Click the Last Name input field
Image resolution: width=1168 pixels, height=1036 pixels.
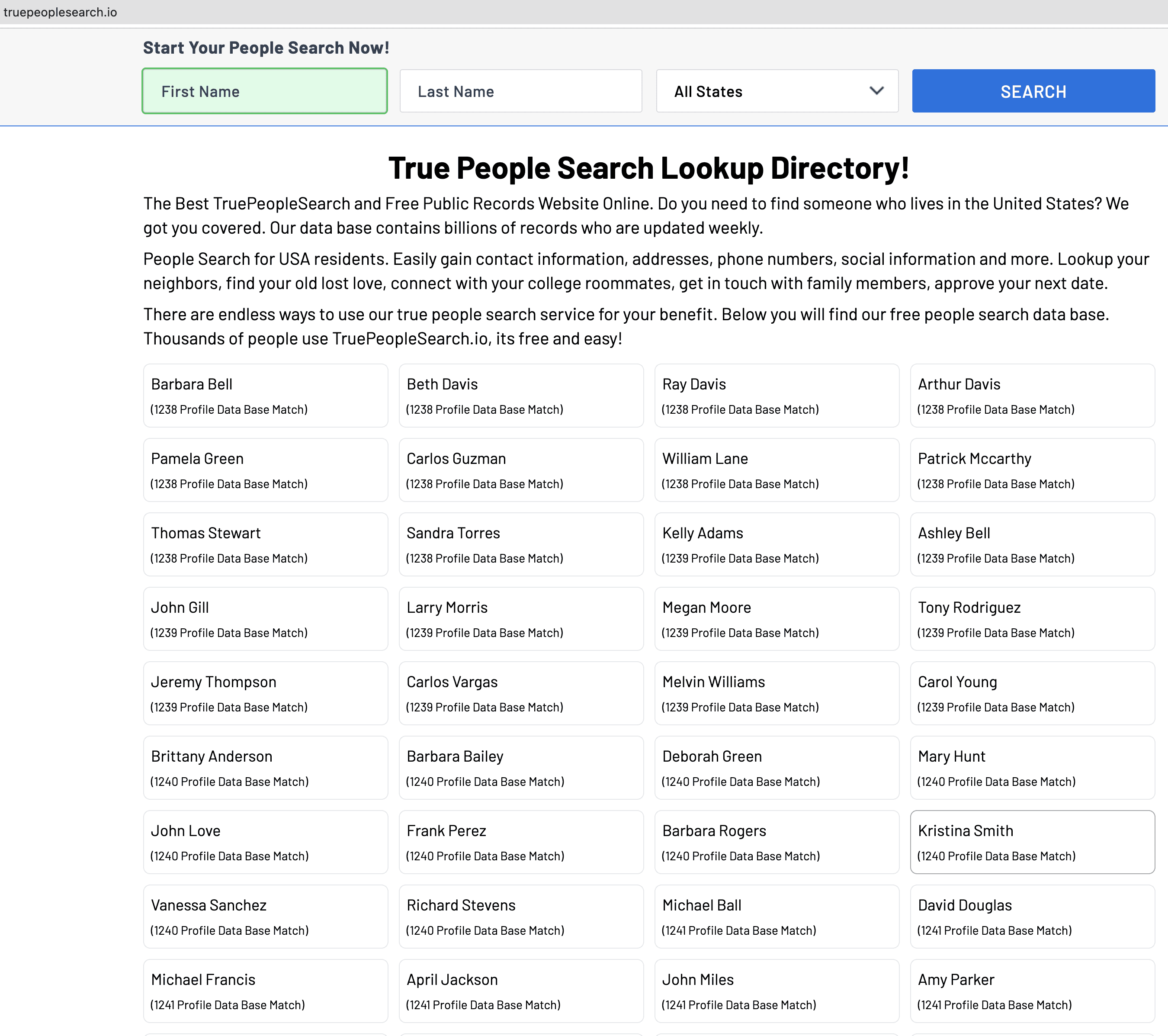click(x=520, y=91)
